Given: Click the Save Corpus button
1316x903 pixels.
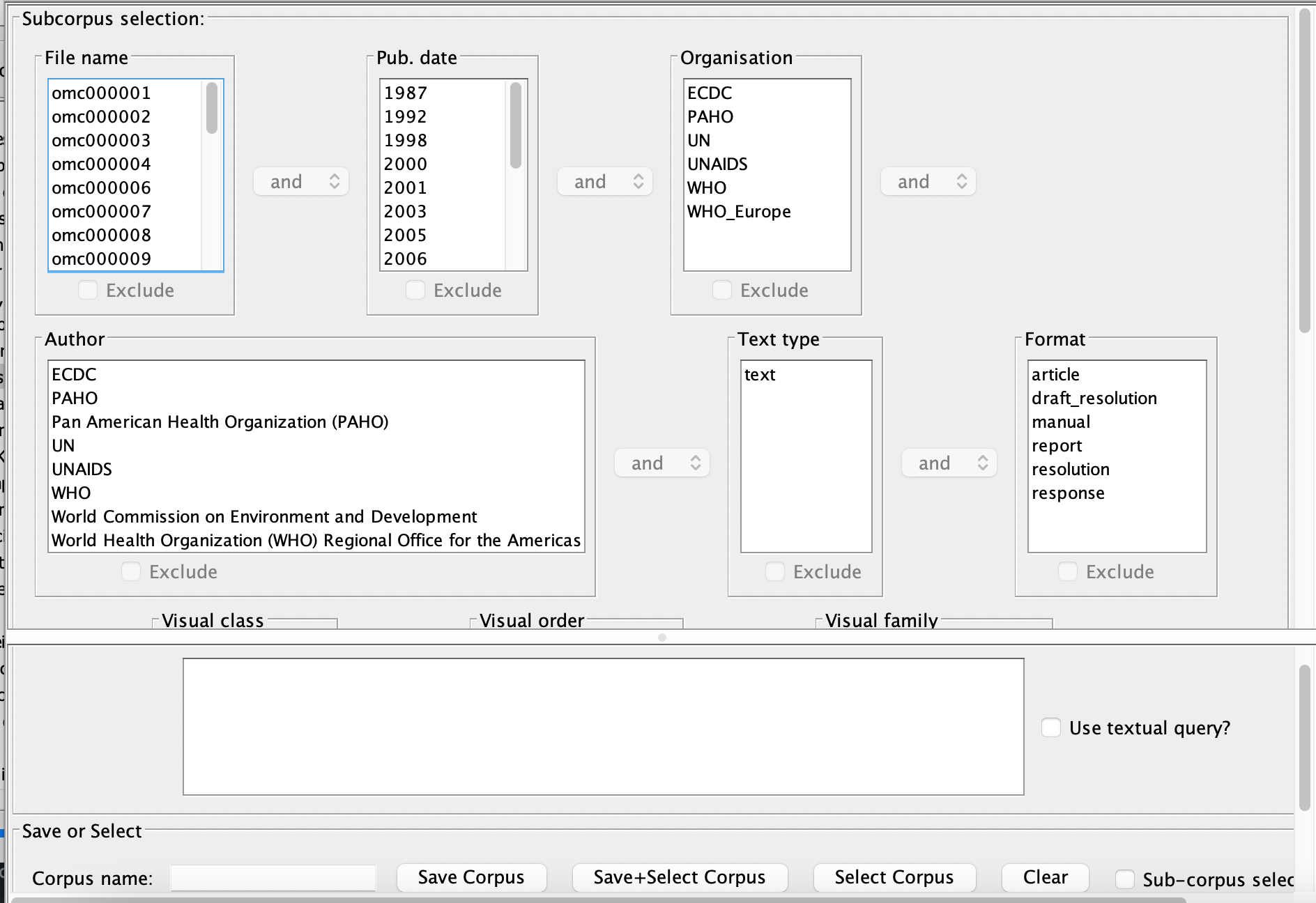Looking at the screenshot, I should [x=471, y=877].
